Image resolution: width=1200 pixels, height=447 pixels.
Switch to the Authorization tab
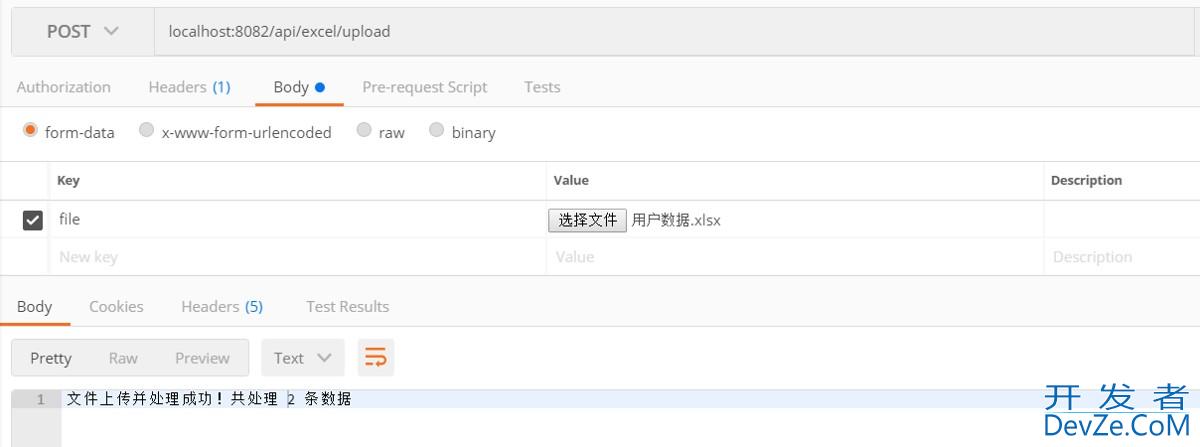(x=64, y=87)
